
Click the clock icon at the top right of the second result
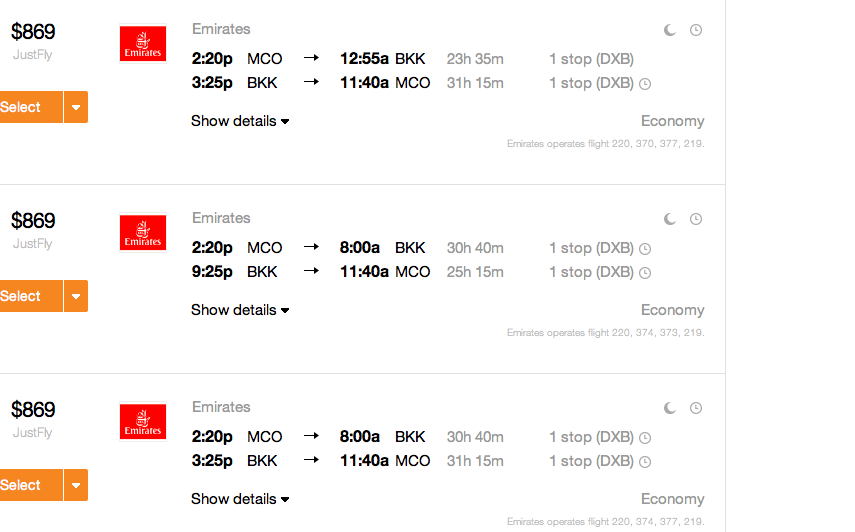point(696,219)
